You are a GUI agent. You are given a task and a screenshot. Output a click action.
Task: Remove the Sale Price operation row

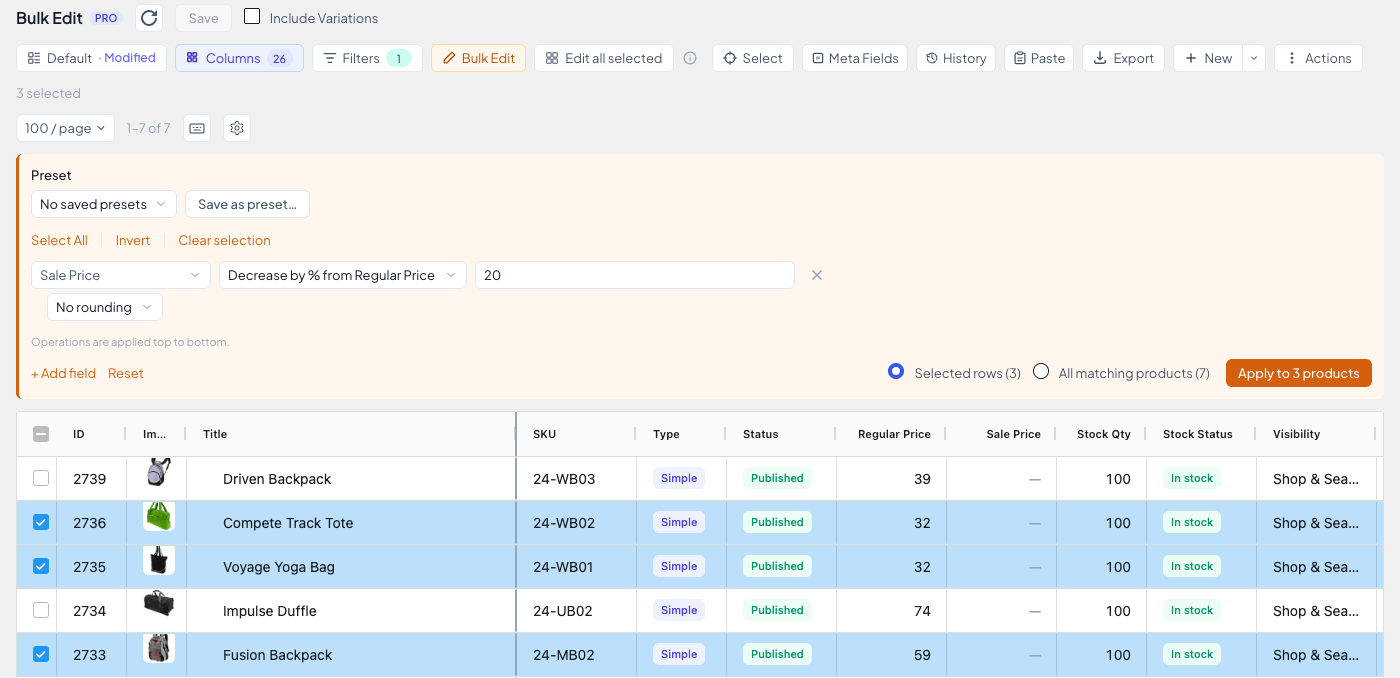pyautogui.click(x=817, y=275)
